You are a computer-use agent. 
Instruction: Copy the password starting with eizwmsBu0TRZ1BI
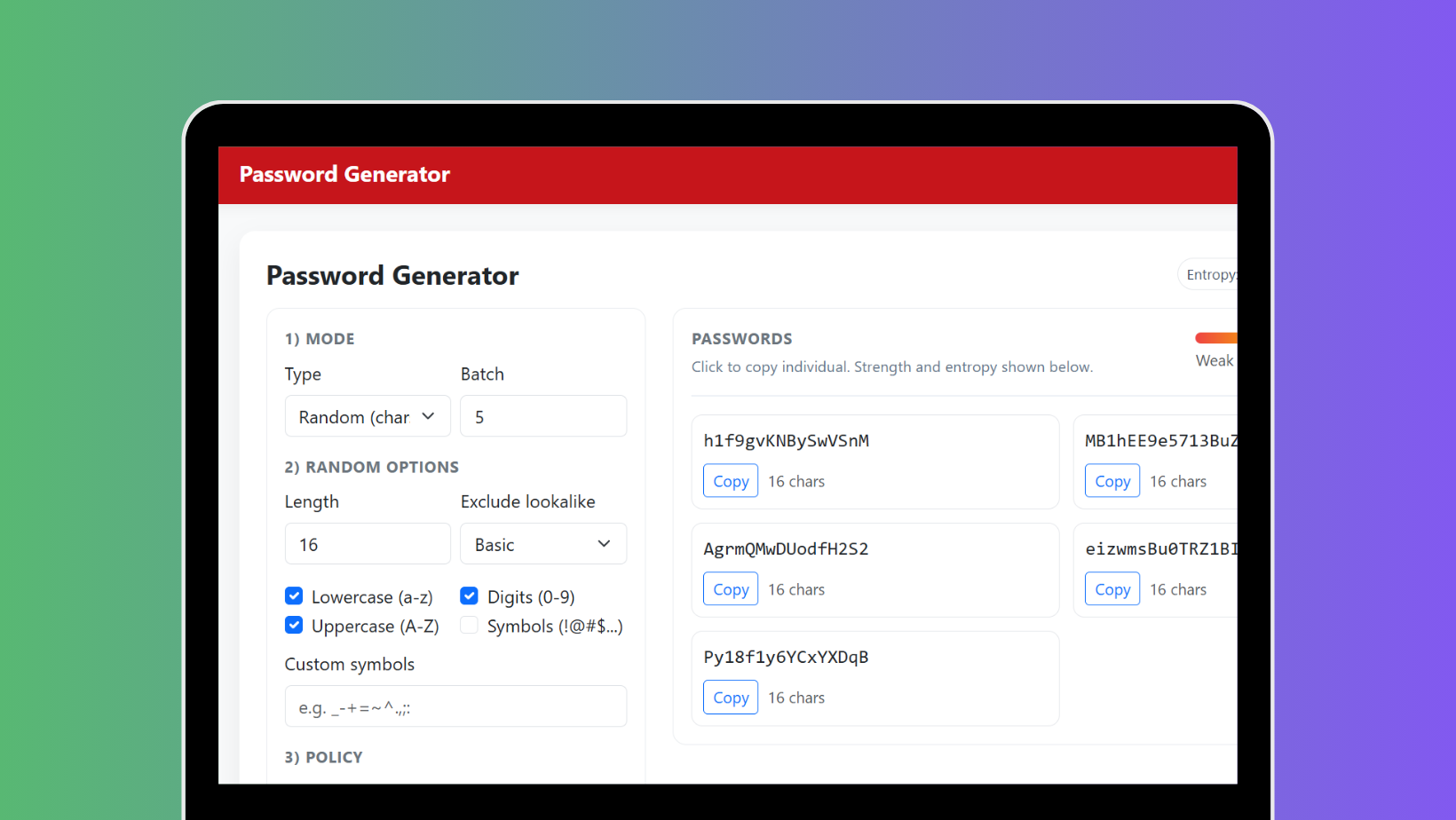pos(1112,588)
